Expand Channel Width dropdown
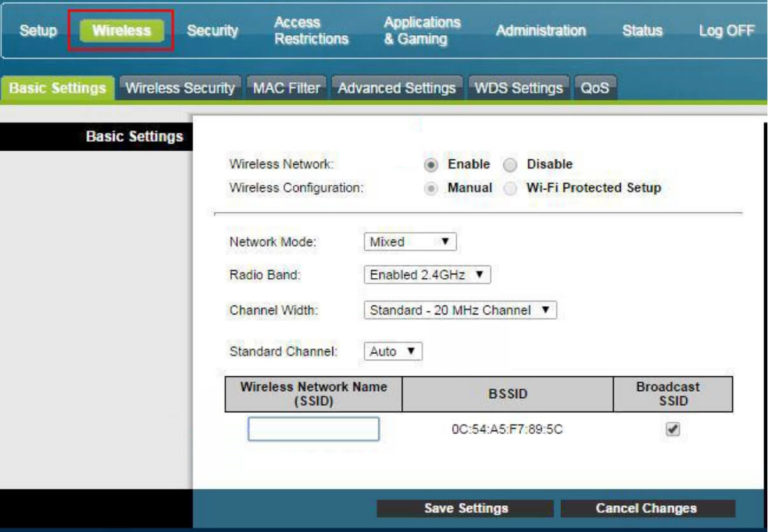The height and width of the screenshot is (532, 768). (460, 310)
